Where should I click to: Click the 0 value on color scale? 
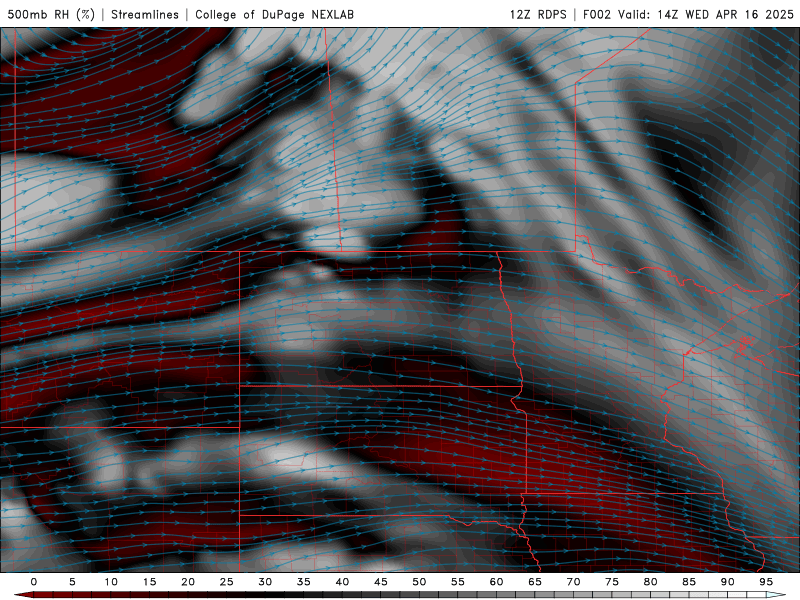[34, 582]
